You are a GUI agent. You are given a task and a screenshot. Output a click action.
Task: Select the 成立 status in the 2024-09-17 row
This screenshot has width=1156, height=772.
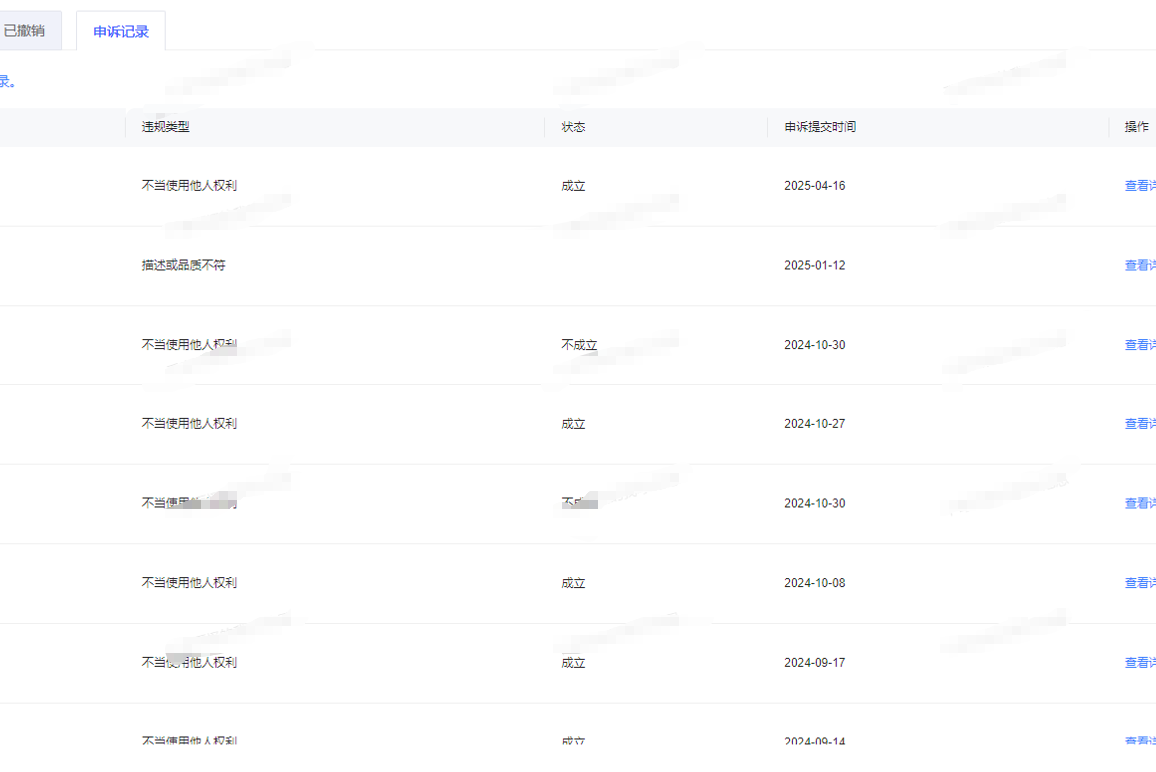pyautogui.click(x=573, y=662)
